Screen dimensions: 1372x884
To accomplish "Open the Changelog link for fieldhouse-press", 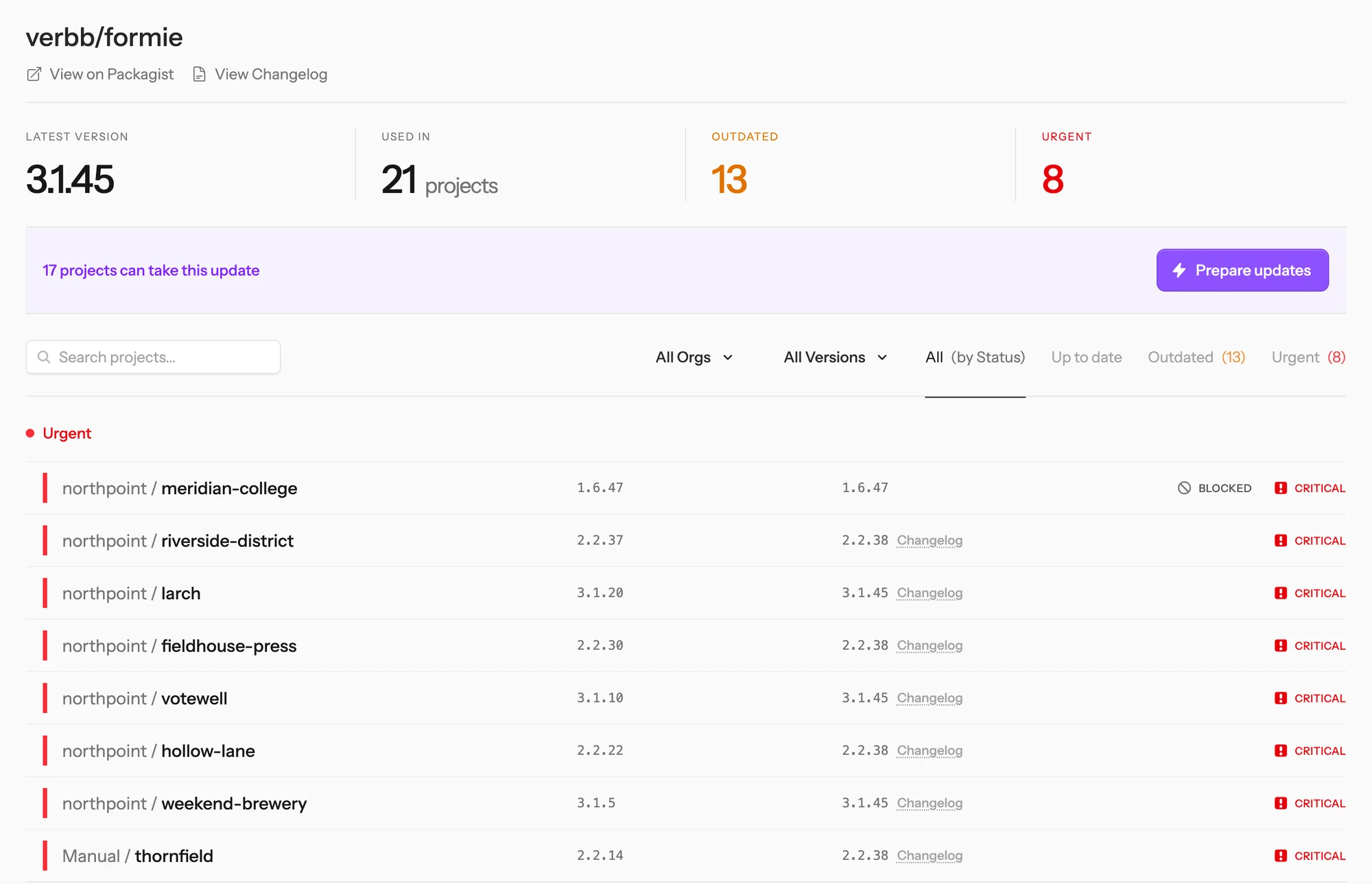I will point(930,646).
